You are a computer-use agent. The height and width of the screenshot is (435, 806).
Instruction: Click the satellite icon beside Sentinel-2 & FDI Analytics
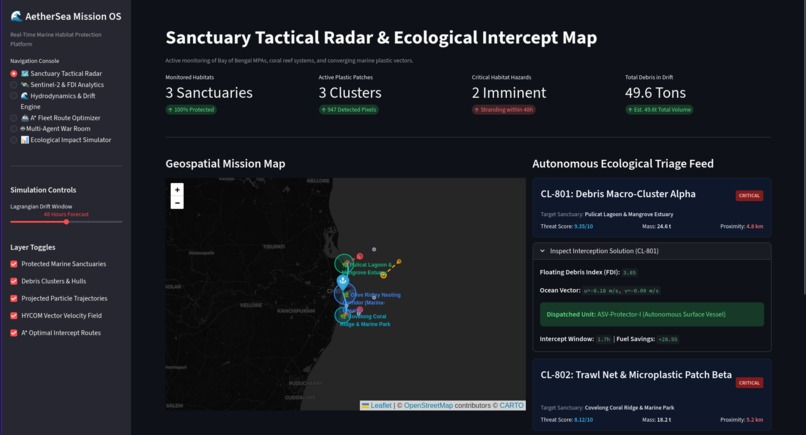click(25, 85)
